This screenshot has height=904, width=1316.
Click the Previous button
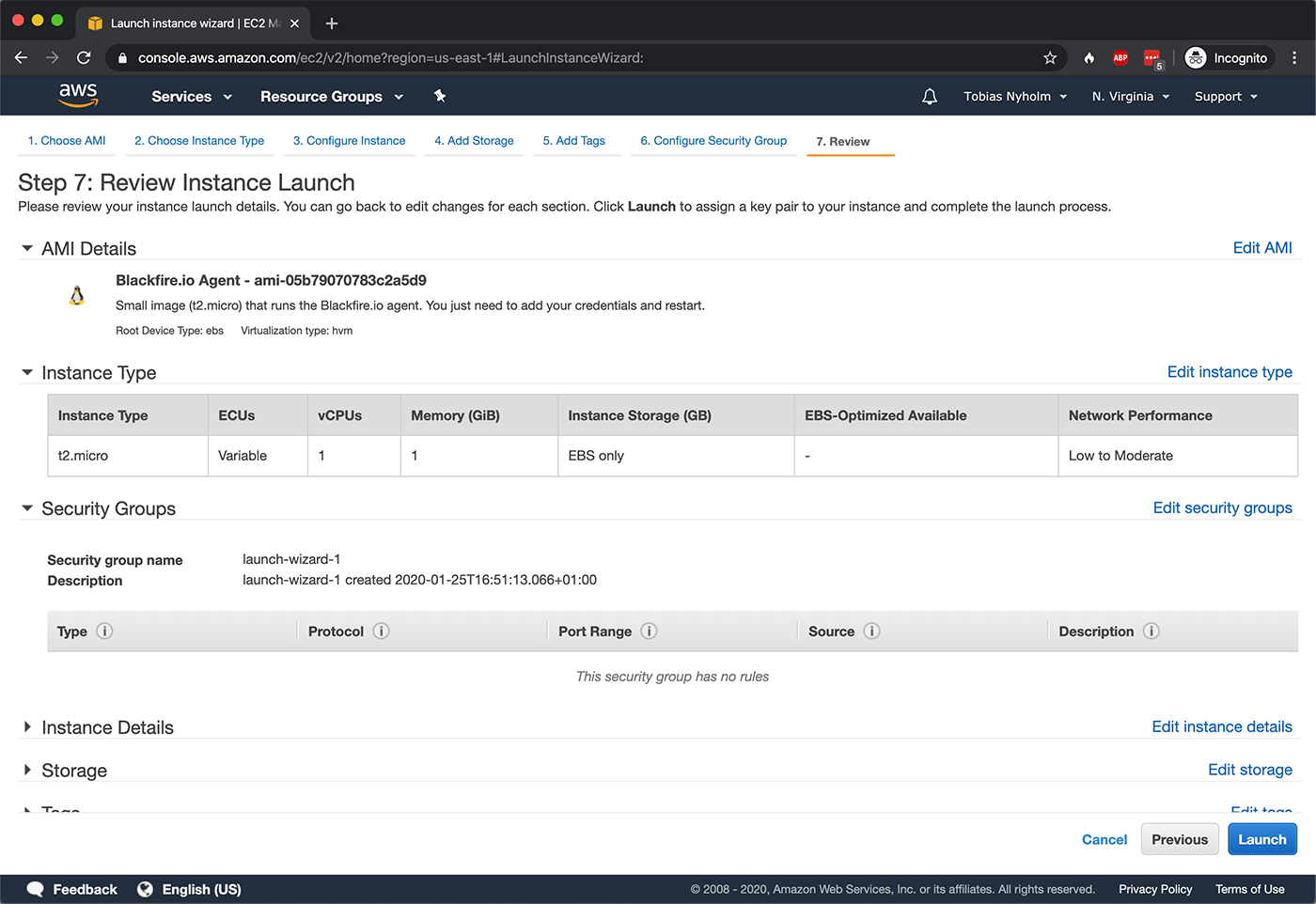pos(1180,839)
